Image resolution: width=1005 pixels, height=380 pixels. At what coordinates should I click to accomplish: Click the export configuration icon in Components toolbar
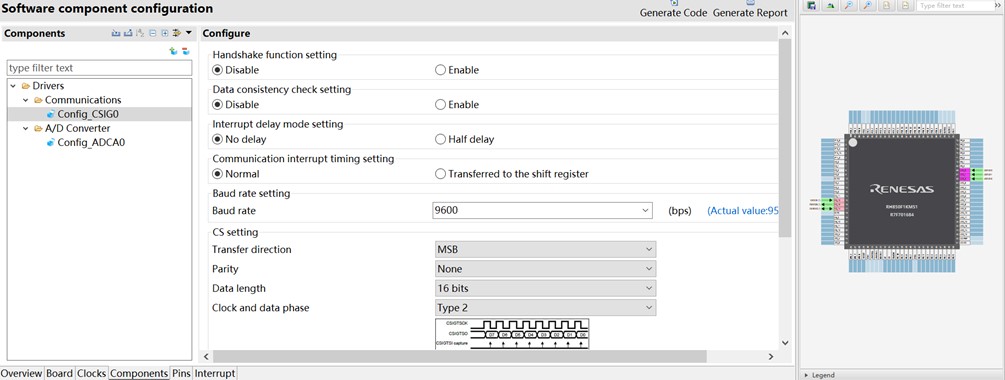[x=128, y=33]
